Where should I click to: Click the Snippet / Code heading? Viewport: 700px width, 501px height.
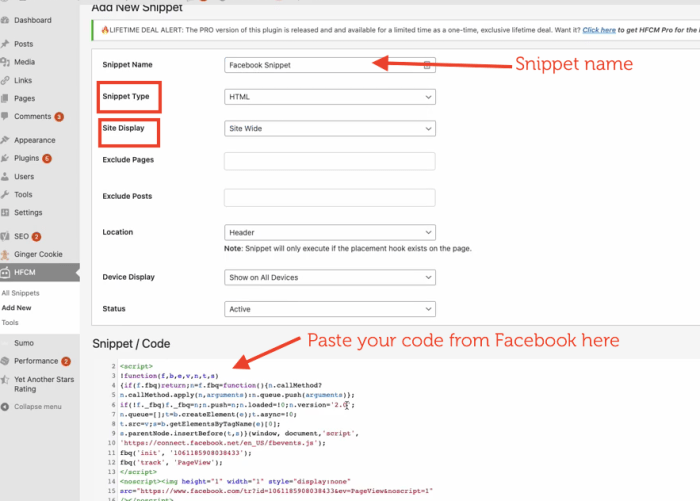pyautogui.click(x=131, y=343)
